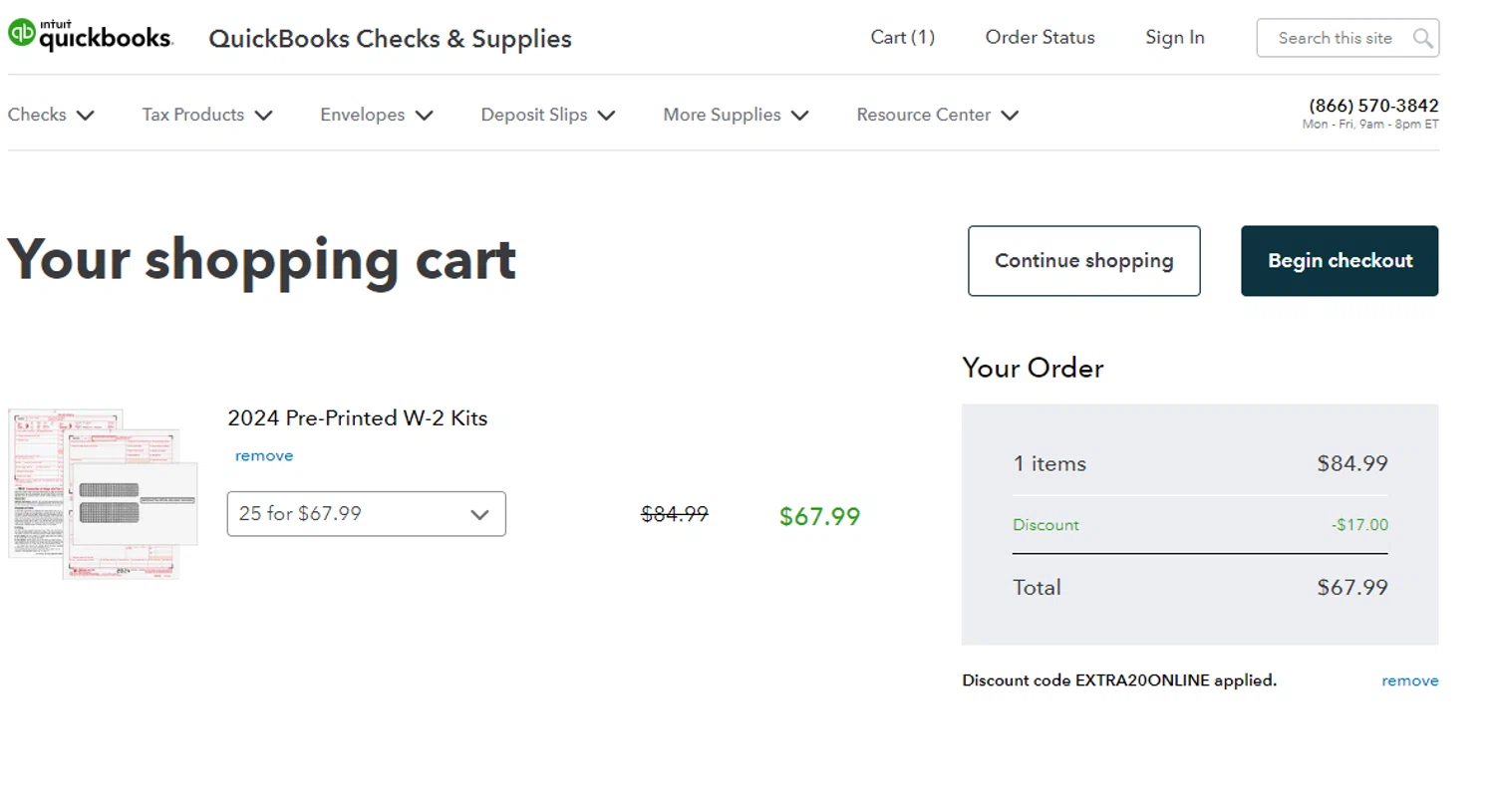This screenshot has width=1495, height=812.
Task: Type in the Search this site field
Action: (x=1334, y=38)
